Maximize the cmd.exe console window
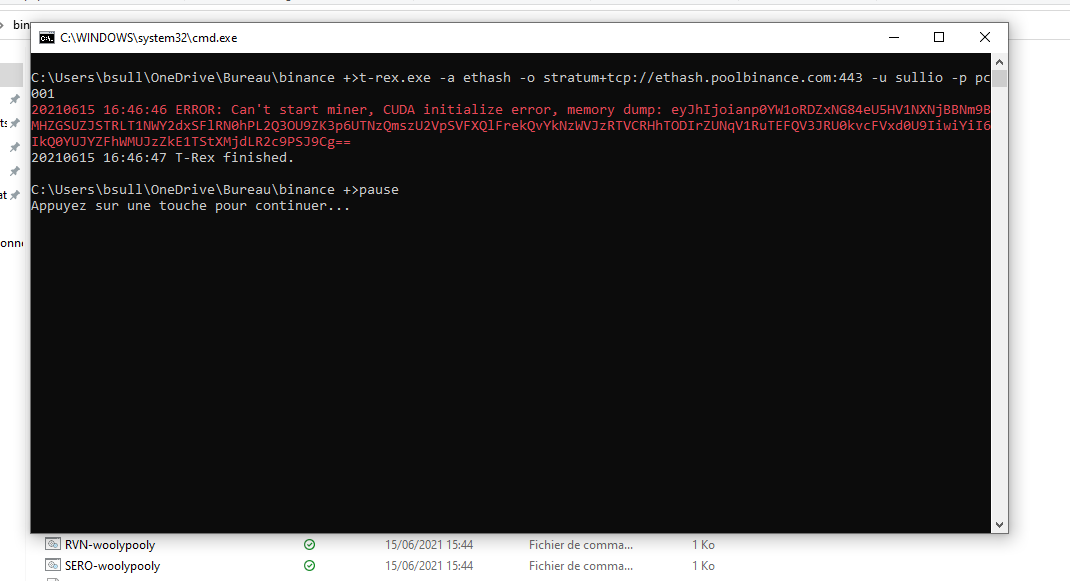1070x581 pixels. pos(939,38)
